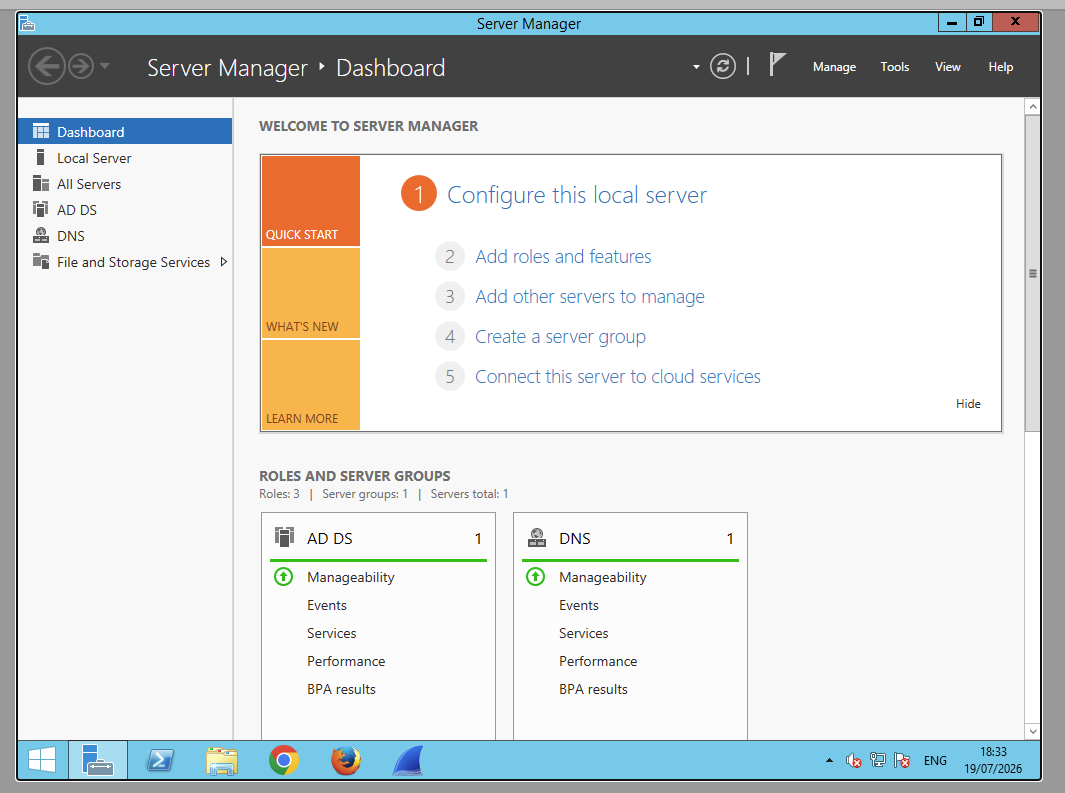Launch Firefox from the taskbar
1065x793 pixels.
click(x=346, y=760)
